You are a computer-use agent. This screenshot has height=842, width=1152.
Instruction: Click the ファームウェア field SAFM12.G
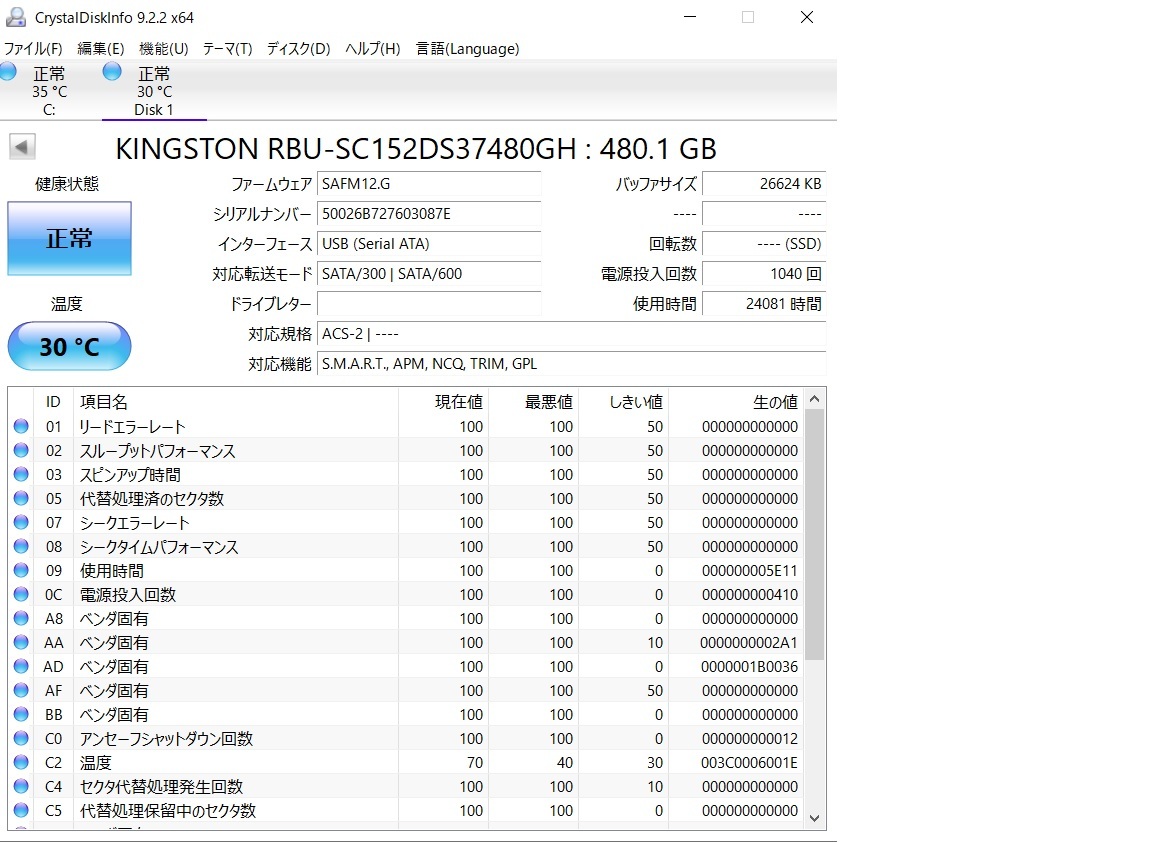pyautogui.click(x=429, y=184)
